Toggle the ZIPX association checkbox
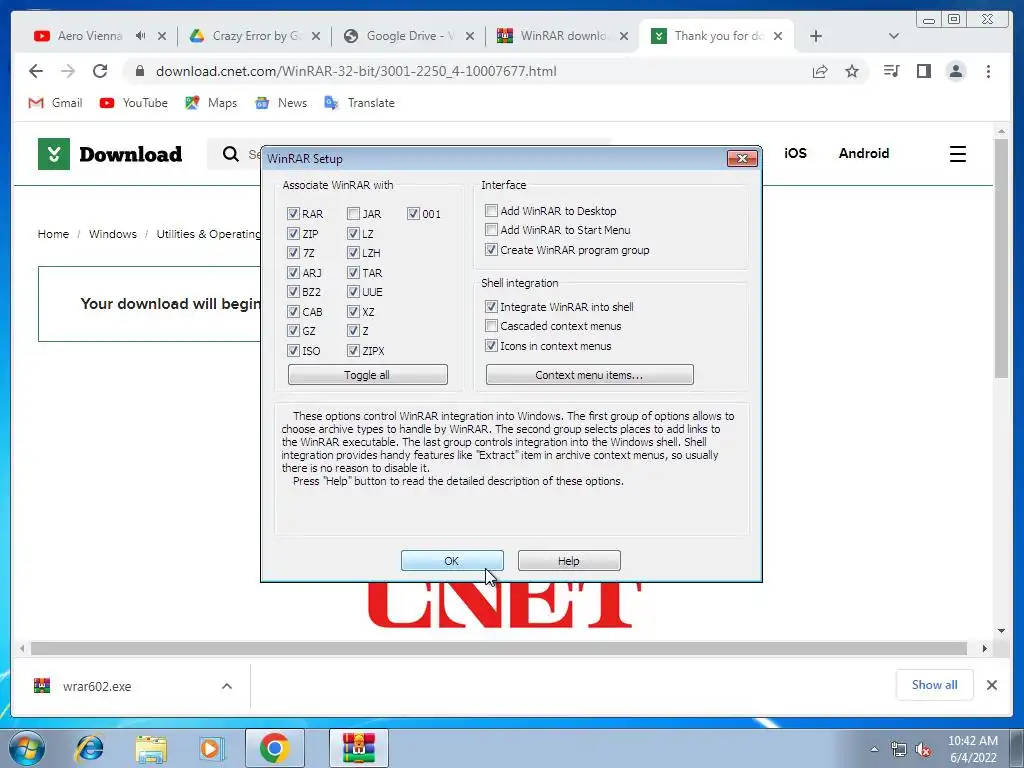The width and height of the screenshot is (1024, 768). click(353, 351)
